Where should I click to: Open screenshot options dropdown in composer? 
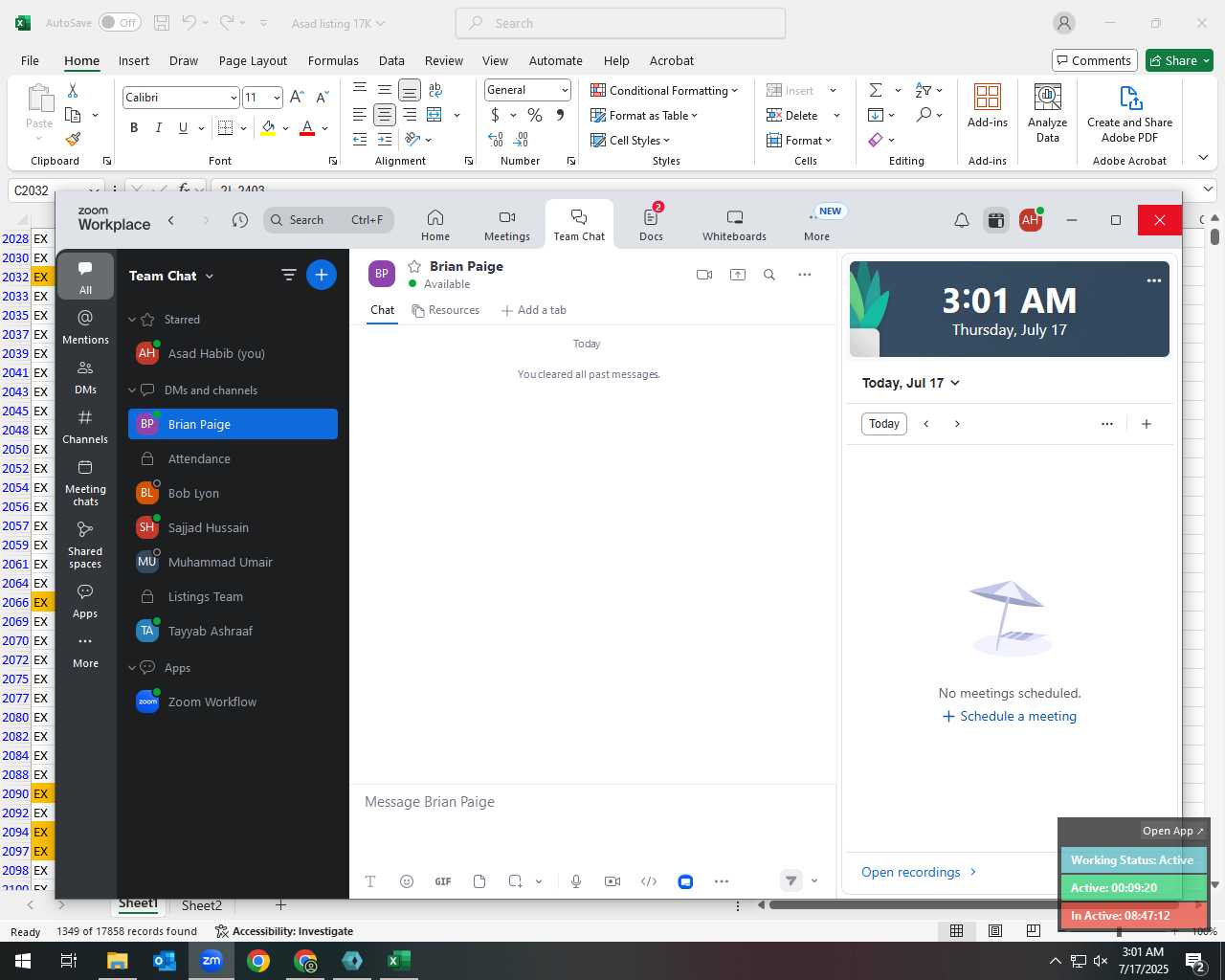539,881
